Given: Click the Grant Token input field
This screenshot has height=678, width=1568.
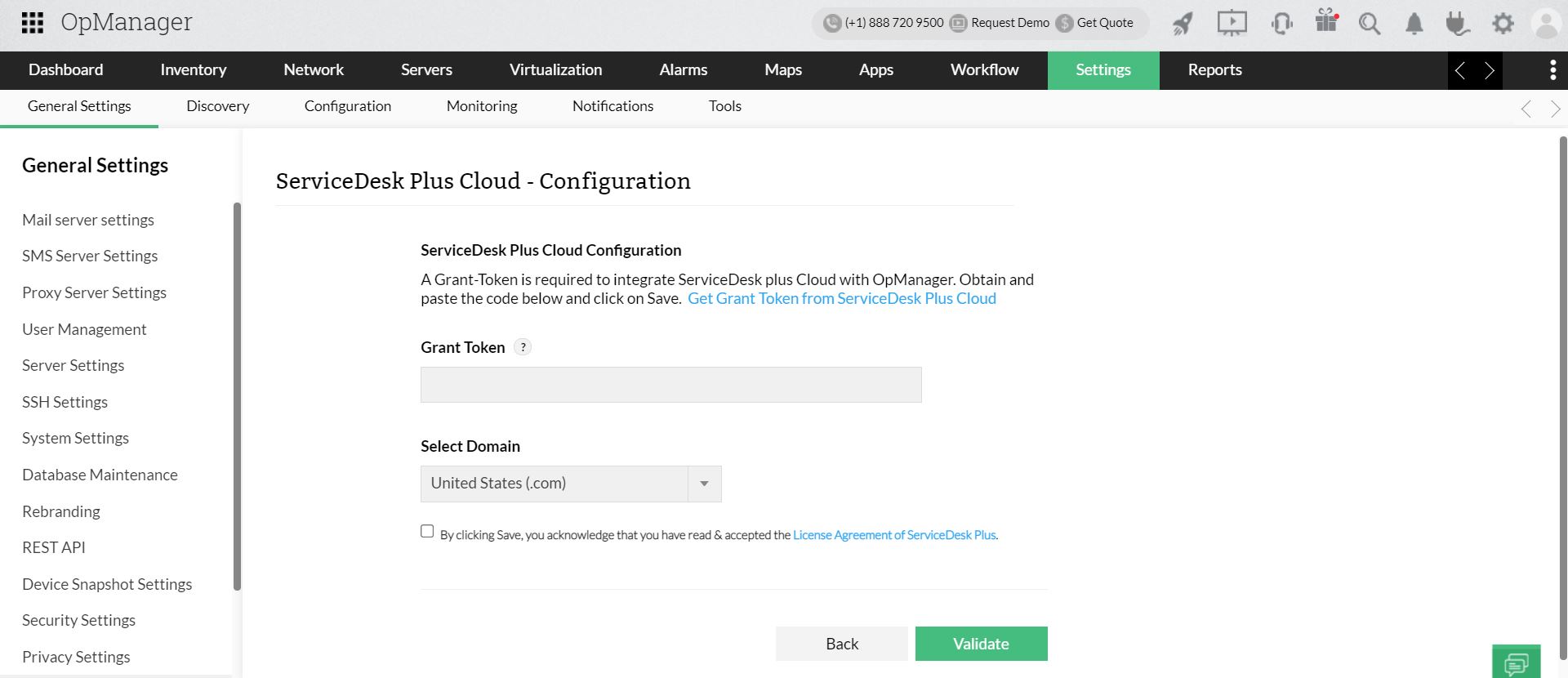Looking at the screenshot, I should click(x=670, y=385).
